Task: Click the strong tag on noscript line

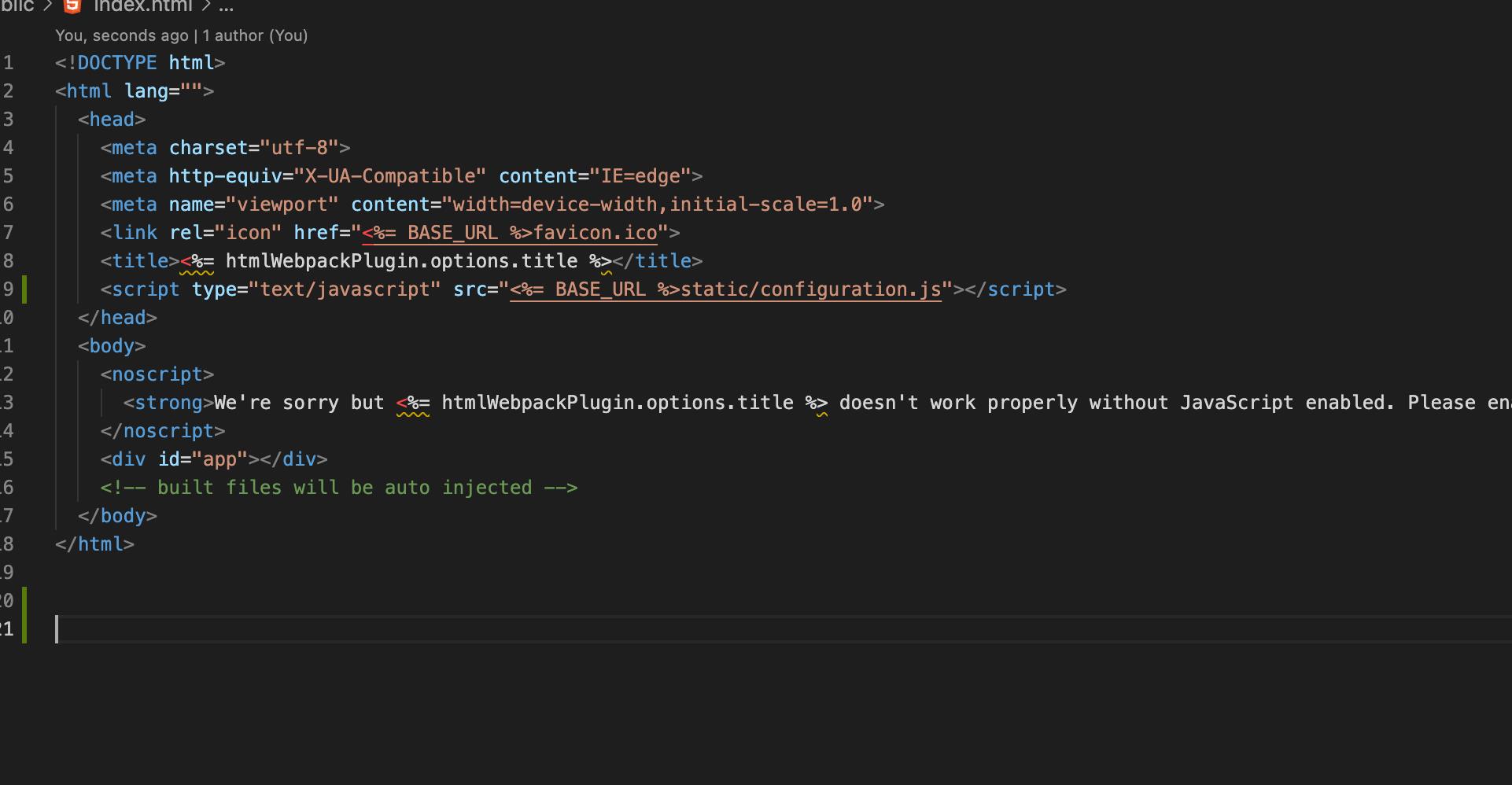Action: [169, 403]
